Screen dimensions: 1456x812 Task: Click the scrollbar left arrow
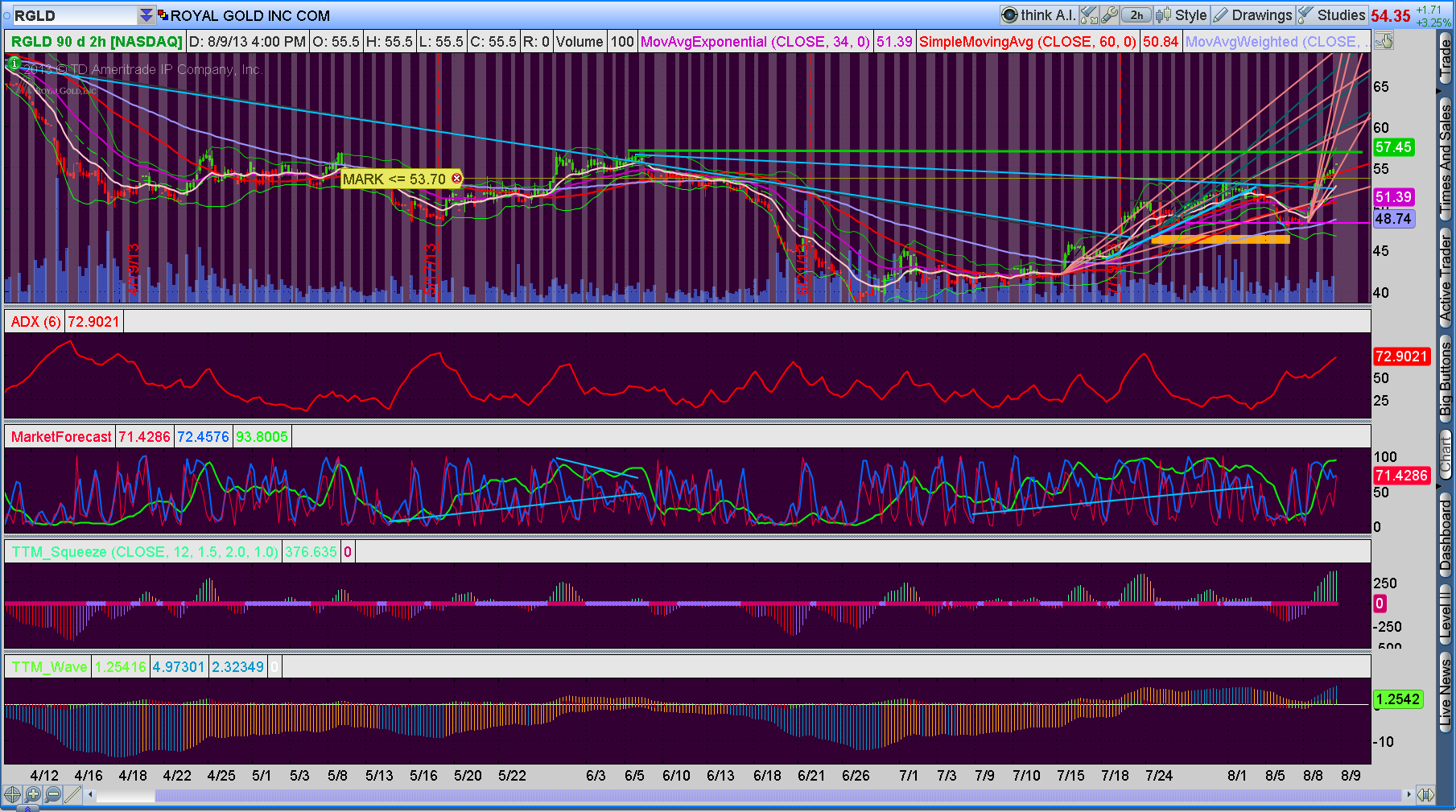pos(91,795)
